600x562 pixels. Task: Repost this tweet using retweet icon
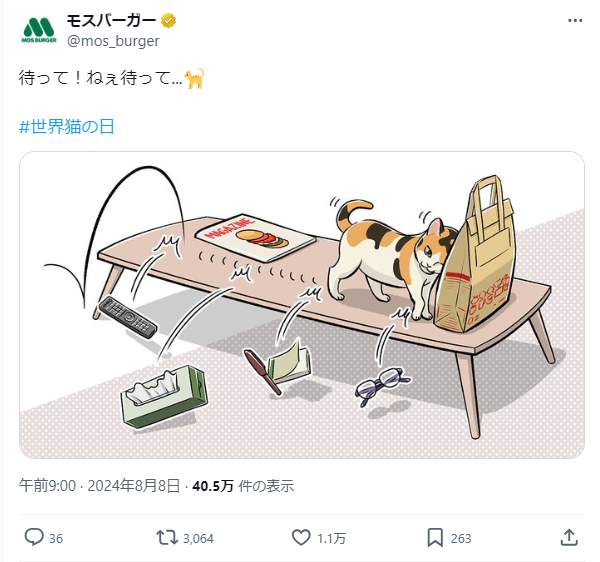point(167,537)
